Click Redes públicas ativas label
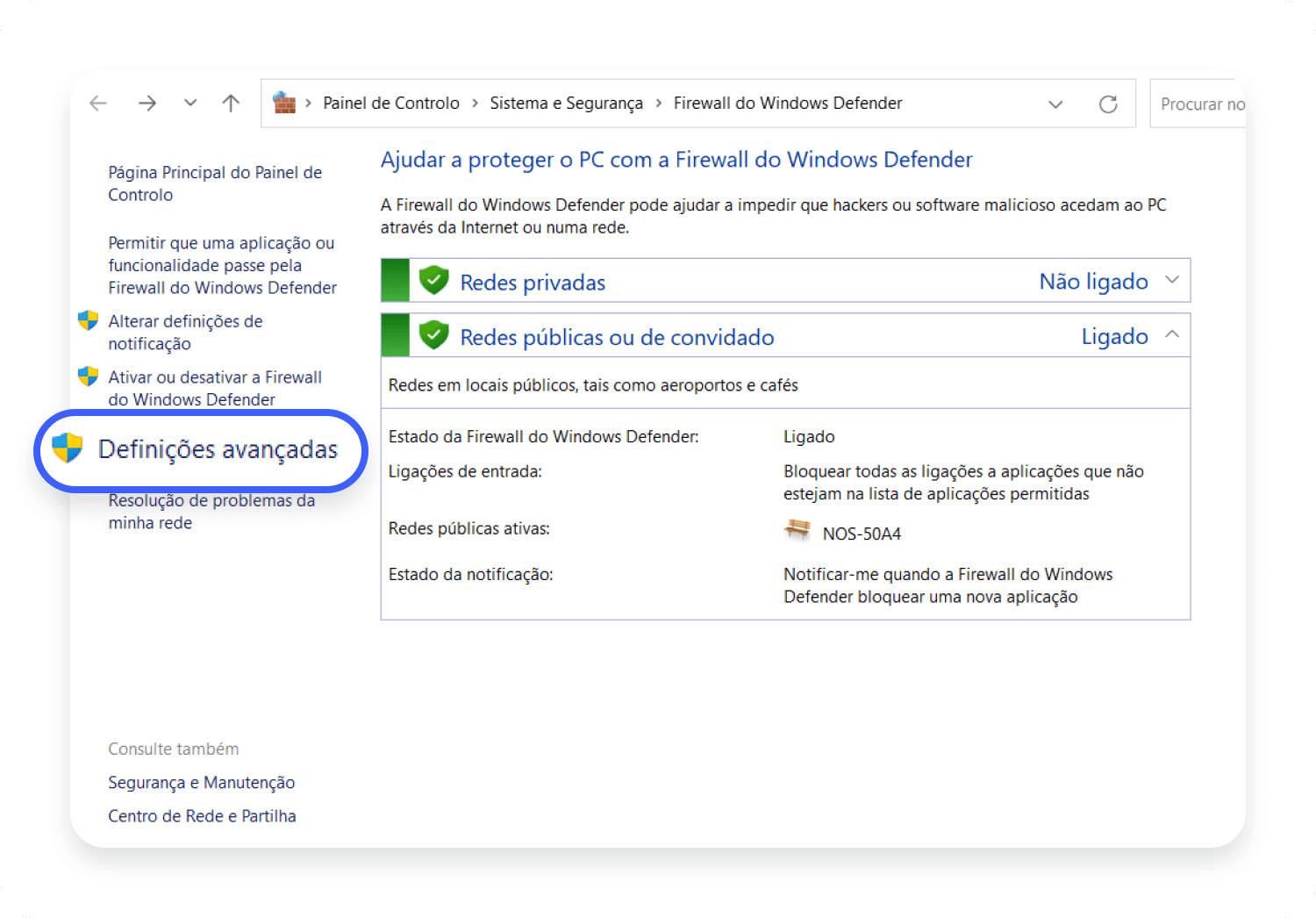Viewport: 1316px width, 918px height. [469, 528]
